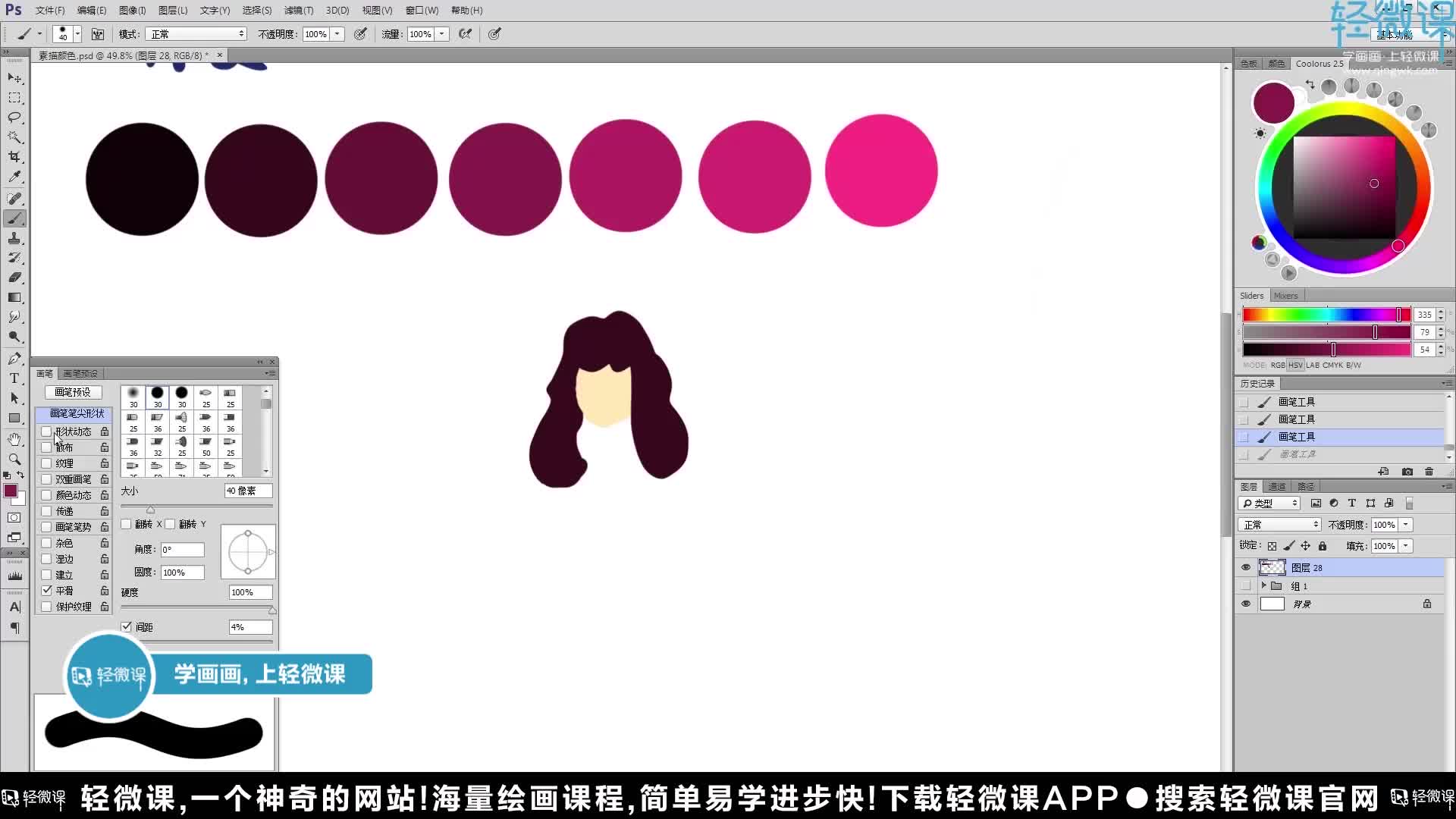Enable the 形状动态 checkbox
The height and width of the screenshot is (819, 1456).
(x=47, y=431)
